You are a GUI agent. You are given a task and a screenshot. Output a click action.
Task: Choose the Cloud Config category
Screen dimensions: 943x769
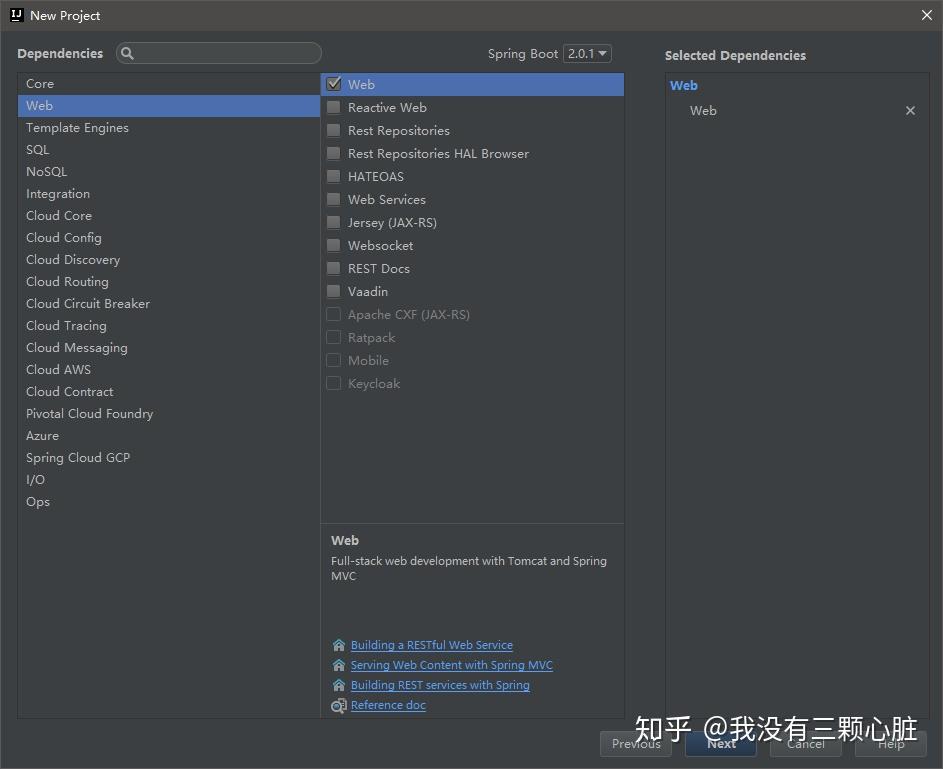[x=169, y=237]
